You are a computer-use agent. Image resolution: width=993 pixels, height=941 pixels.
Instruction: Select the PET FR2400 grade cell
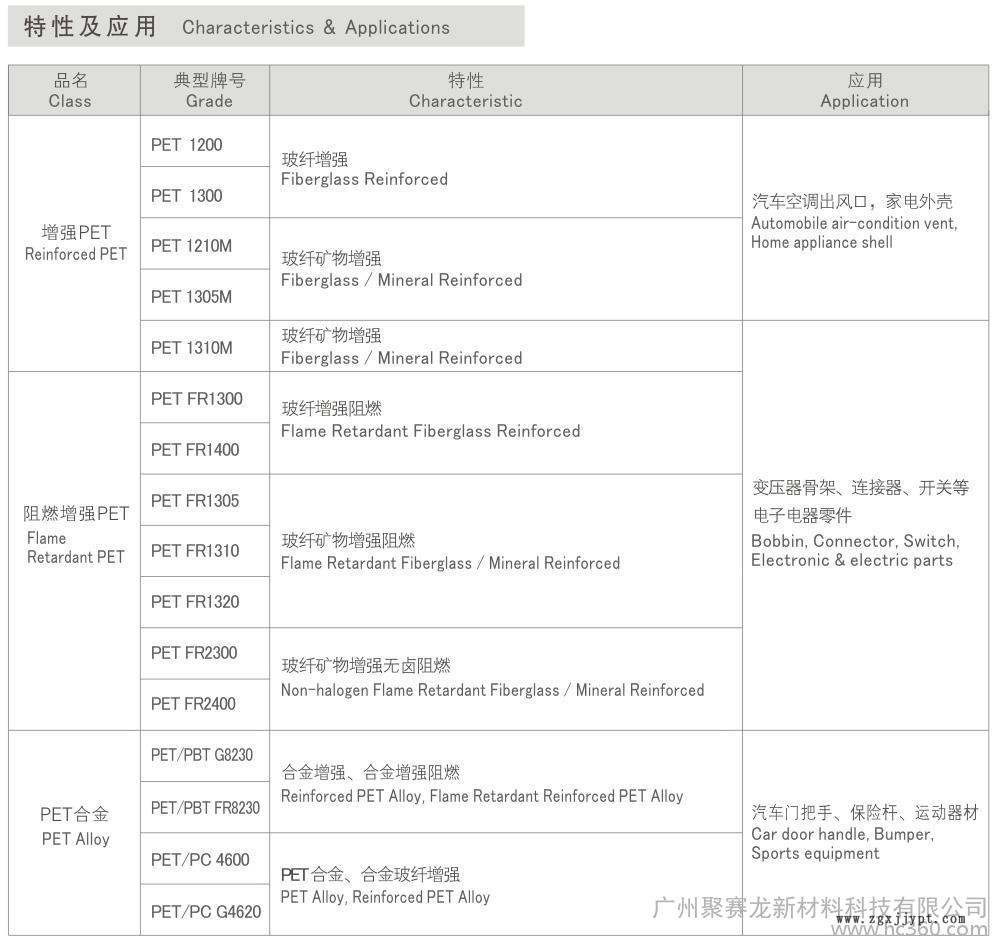(193, 704)
